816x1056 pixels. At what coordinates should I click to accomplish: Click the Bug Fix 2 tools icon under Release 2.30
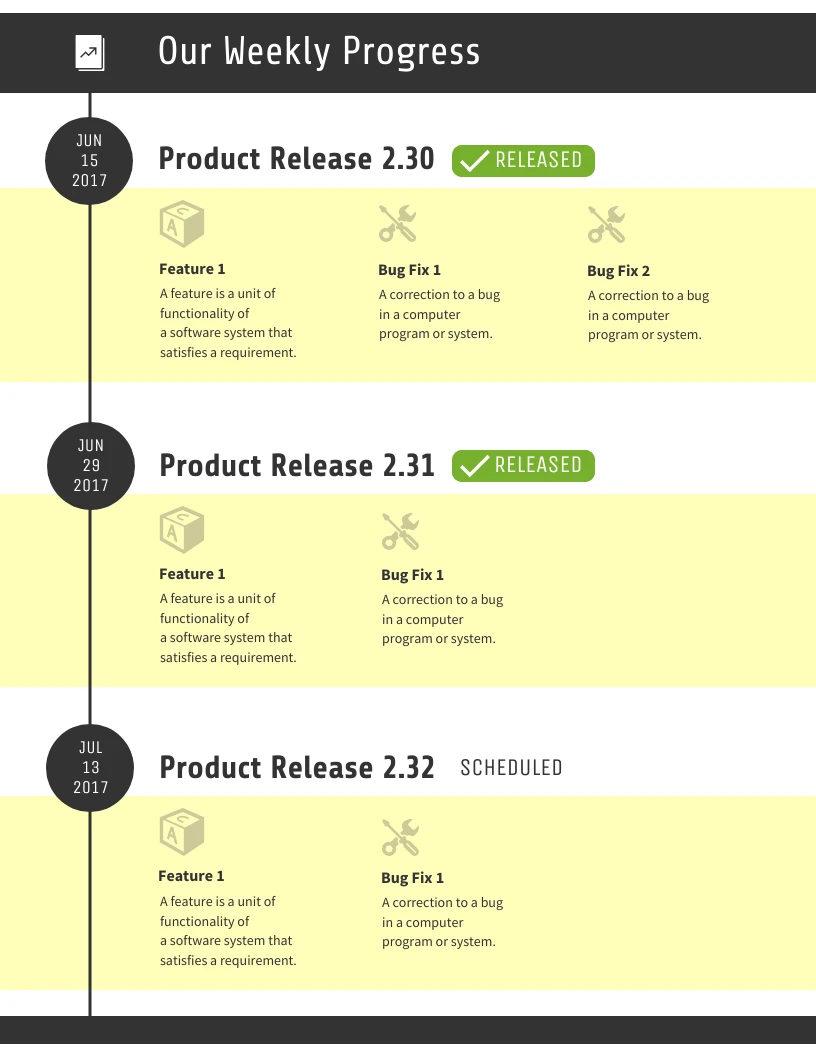tap(606, 225)
